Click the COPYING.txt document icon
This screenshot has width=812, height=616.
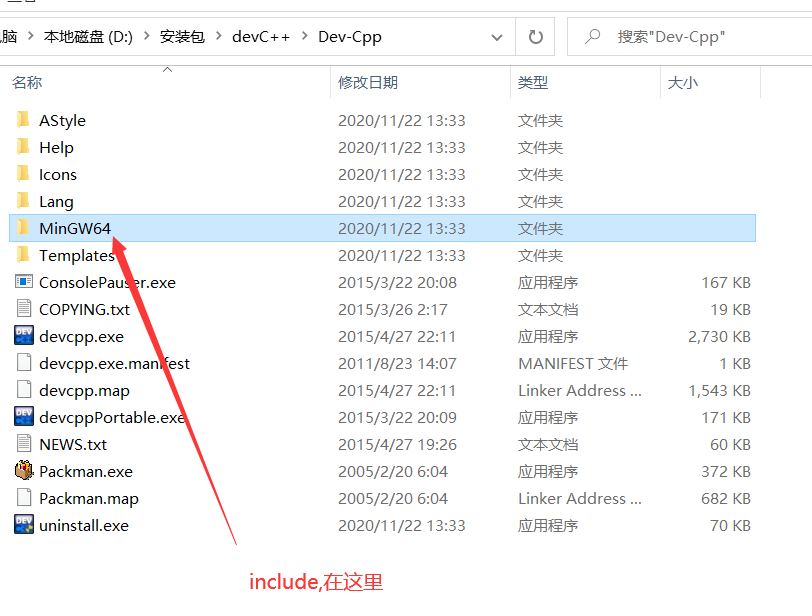tap(24, 309)
